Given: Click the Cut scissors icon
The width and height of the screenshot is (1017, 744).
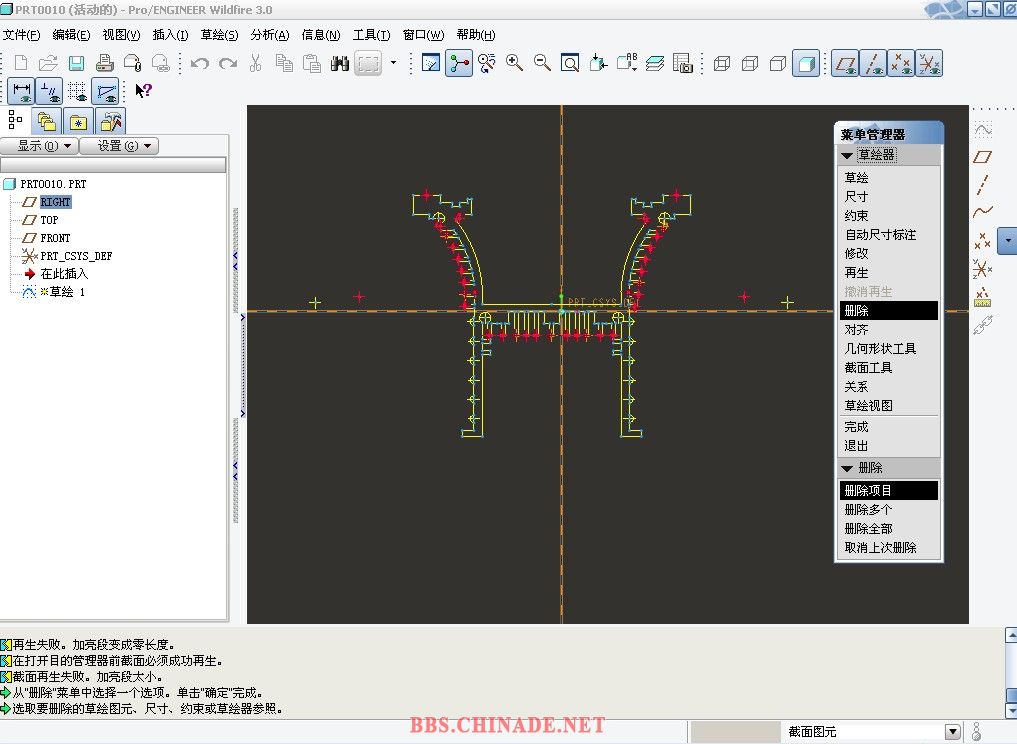Looking at the screenshot, I should (256, 63).
